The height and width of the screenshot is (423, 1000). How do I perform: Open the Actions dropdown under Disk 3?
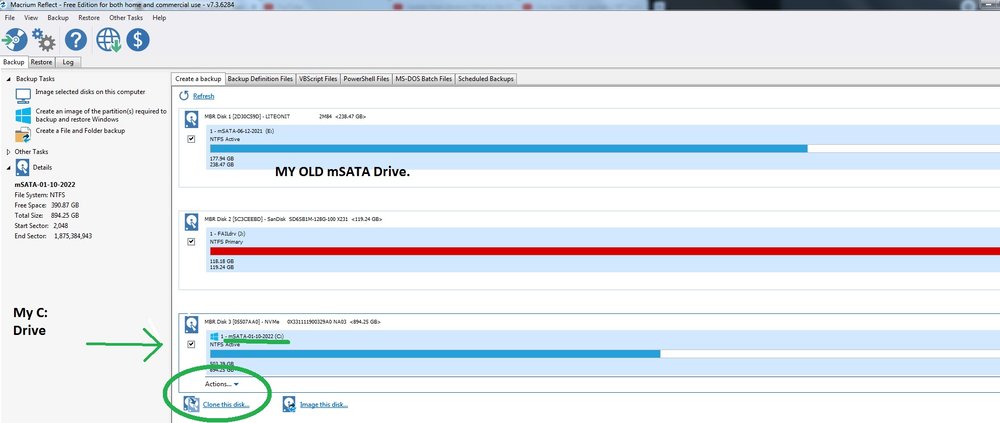click(x=222, y=384)
